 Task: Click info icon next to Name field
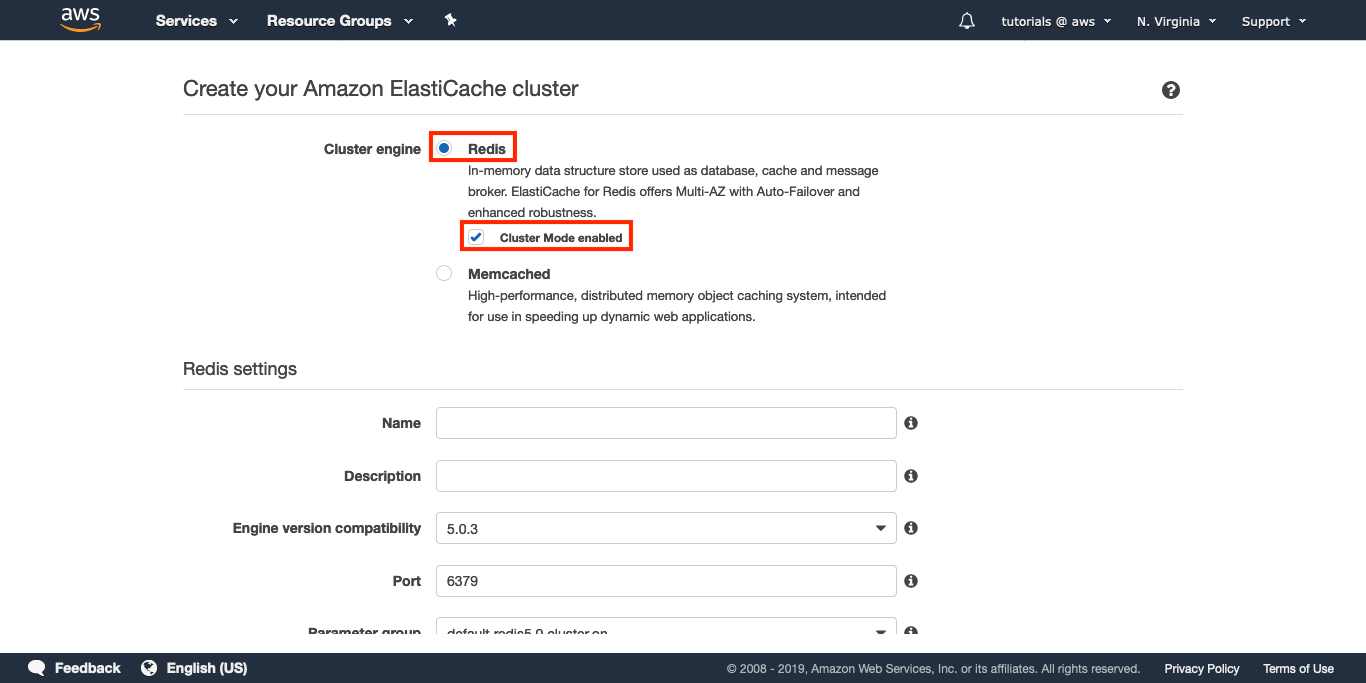[911, 423]
